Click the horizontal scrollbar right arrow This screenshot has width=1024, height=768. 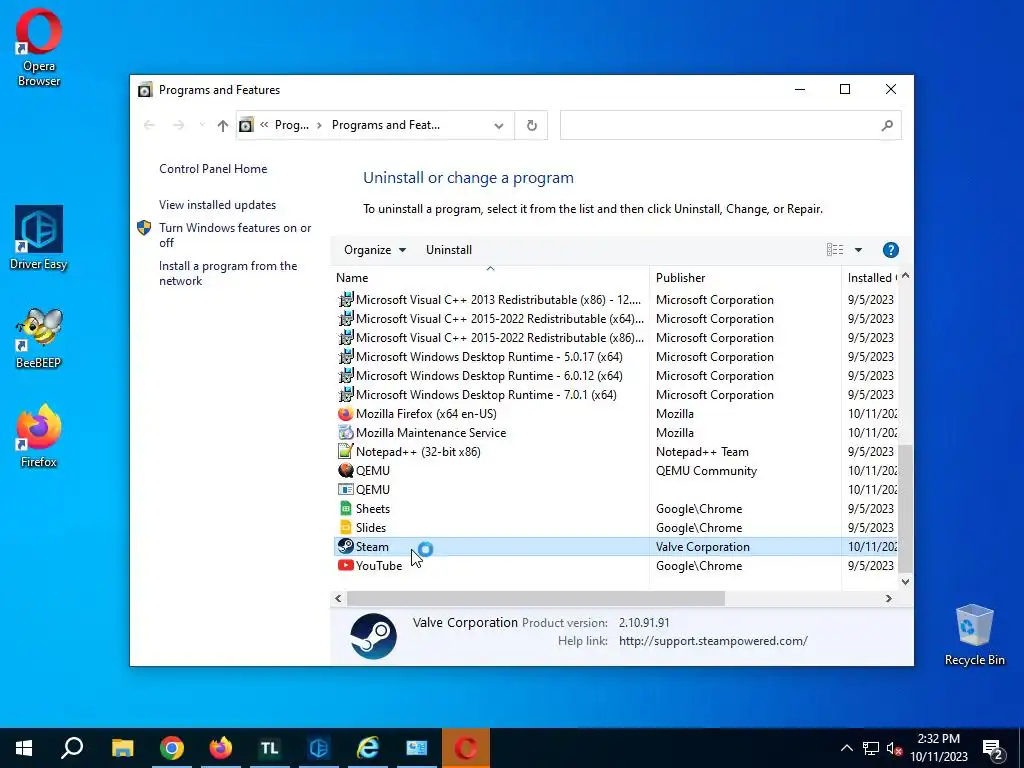coord(888,599)
